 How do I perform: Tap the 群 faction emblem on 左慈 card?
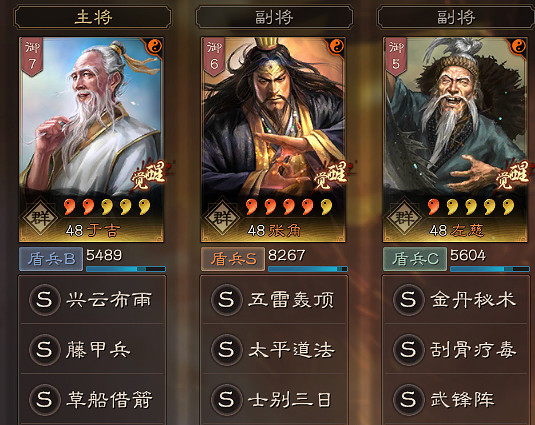[404, 218]
